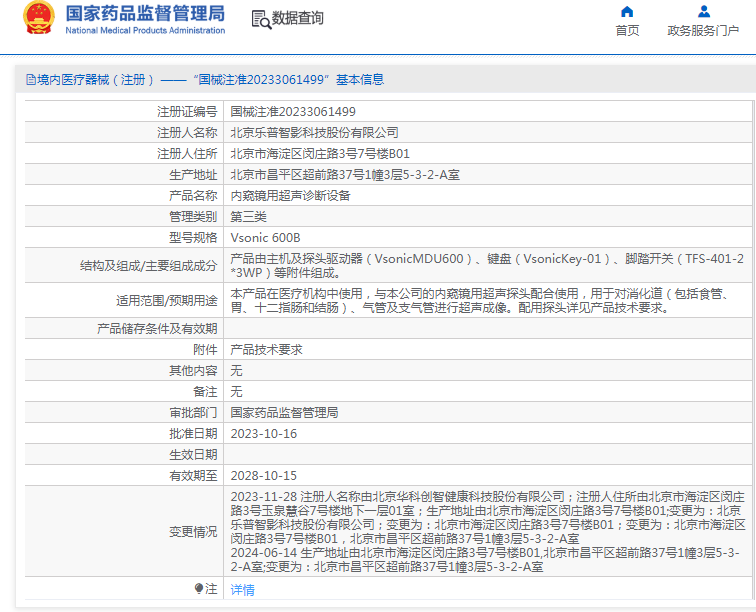Go to 首页 label
Screen dimensions: 756x612
pos(627,31)
